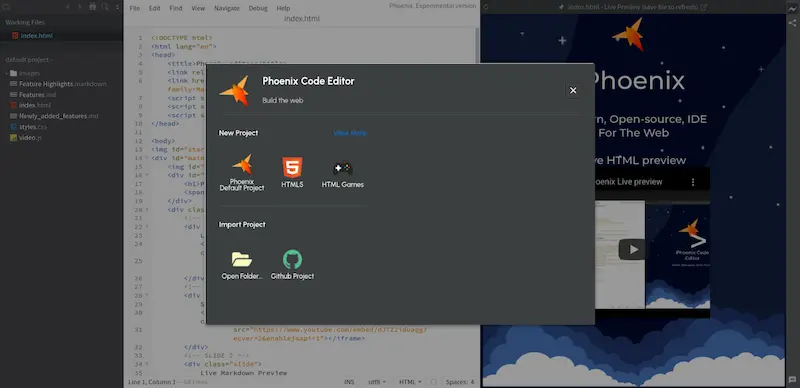This screenshot has height=388, width=800.
Task: Open the search icon in sidebar
Action: 105,7
